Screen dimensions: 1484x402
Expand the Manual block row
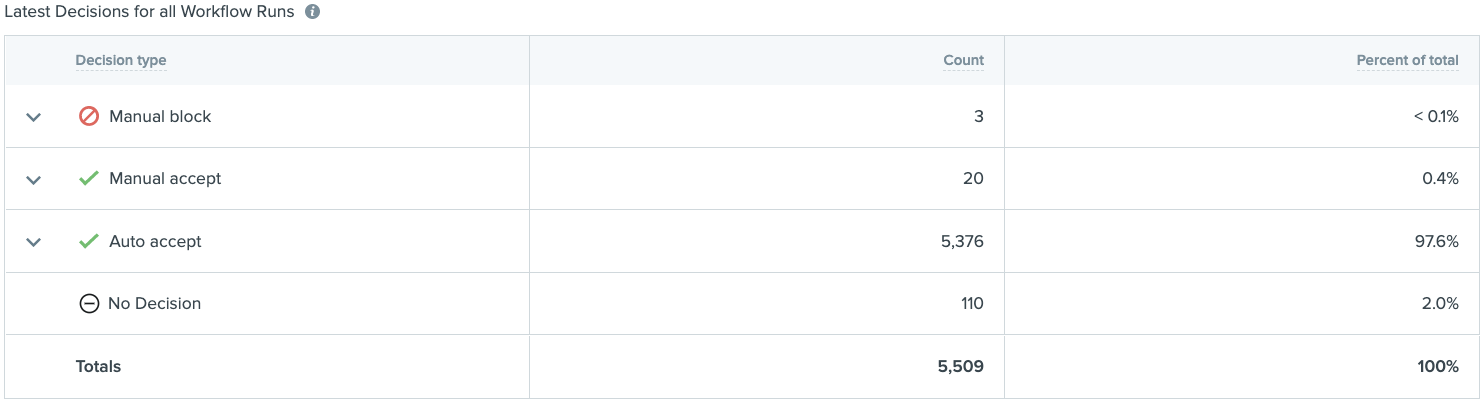pos(33,117)
